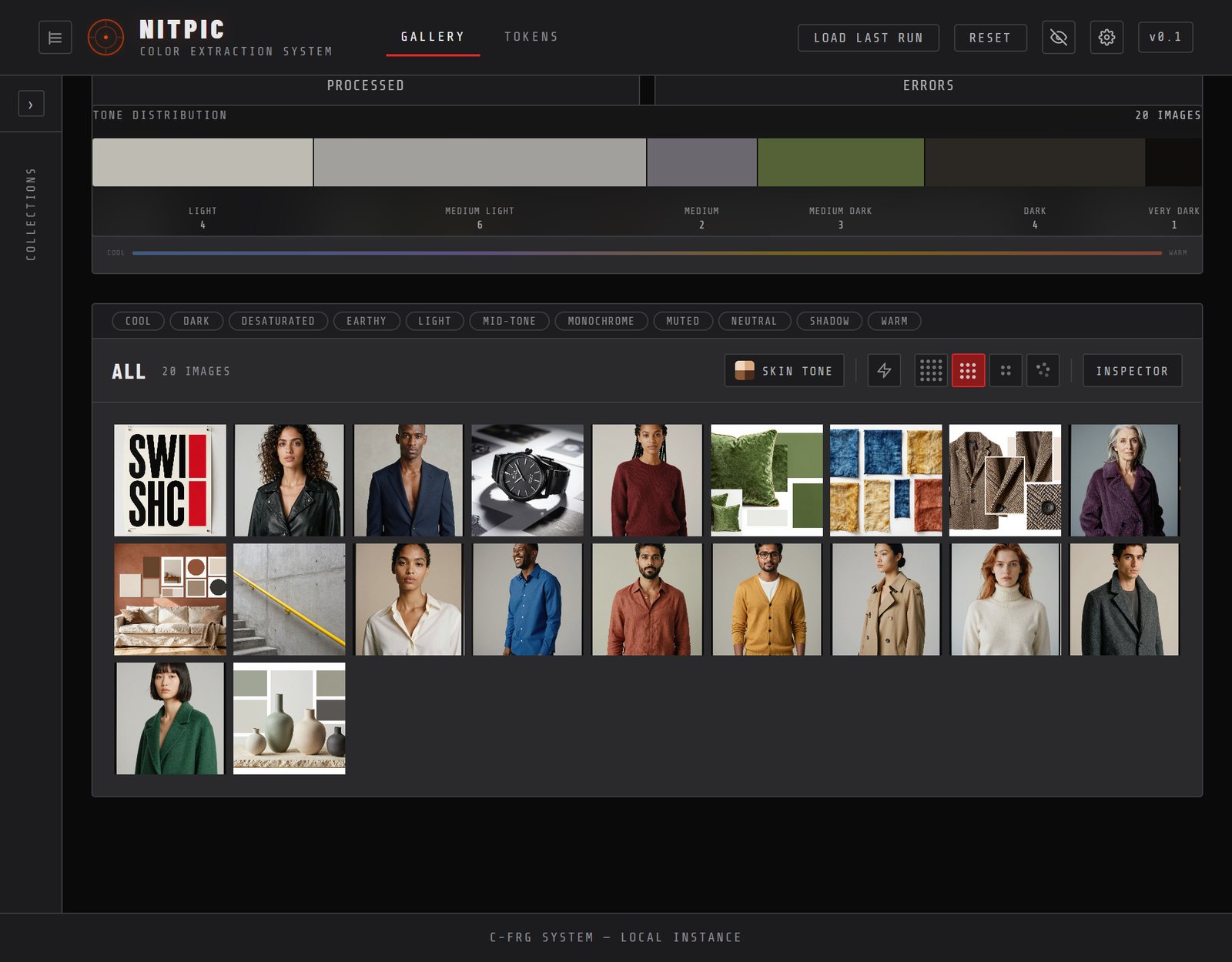Open settings gear icon
This screenshot has height=962, width=1232.
[x=1106, y=37]
